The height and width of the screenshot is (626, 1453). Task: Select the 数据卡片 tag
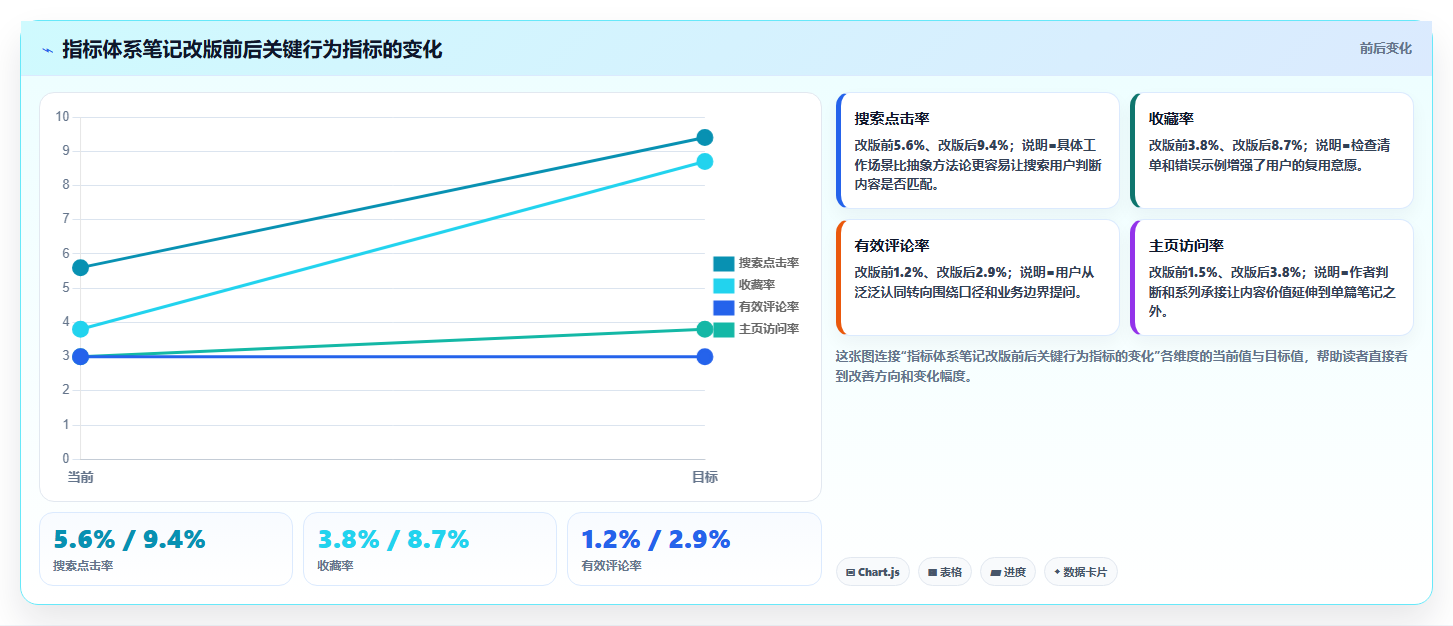(x=1080, y=572)
